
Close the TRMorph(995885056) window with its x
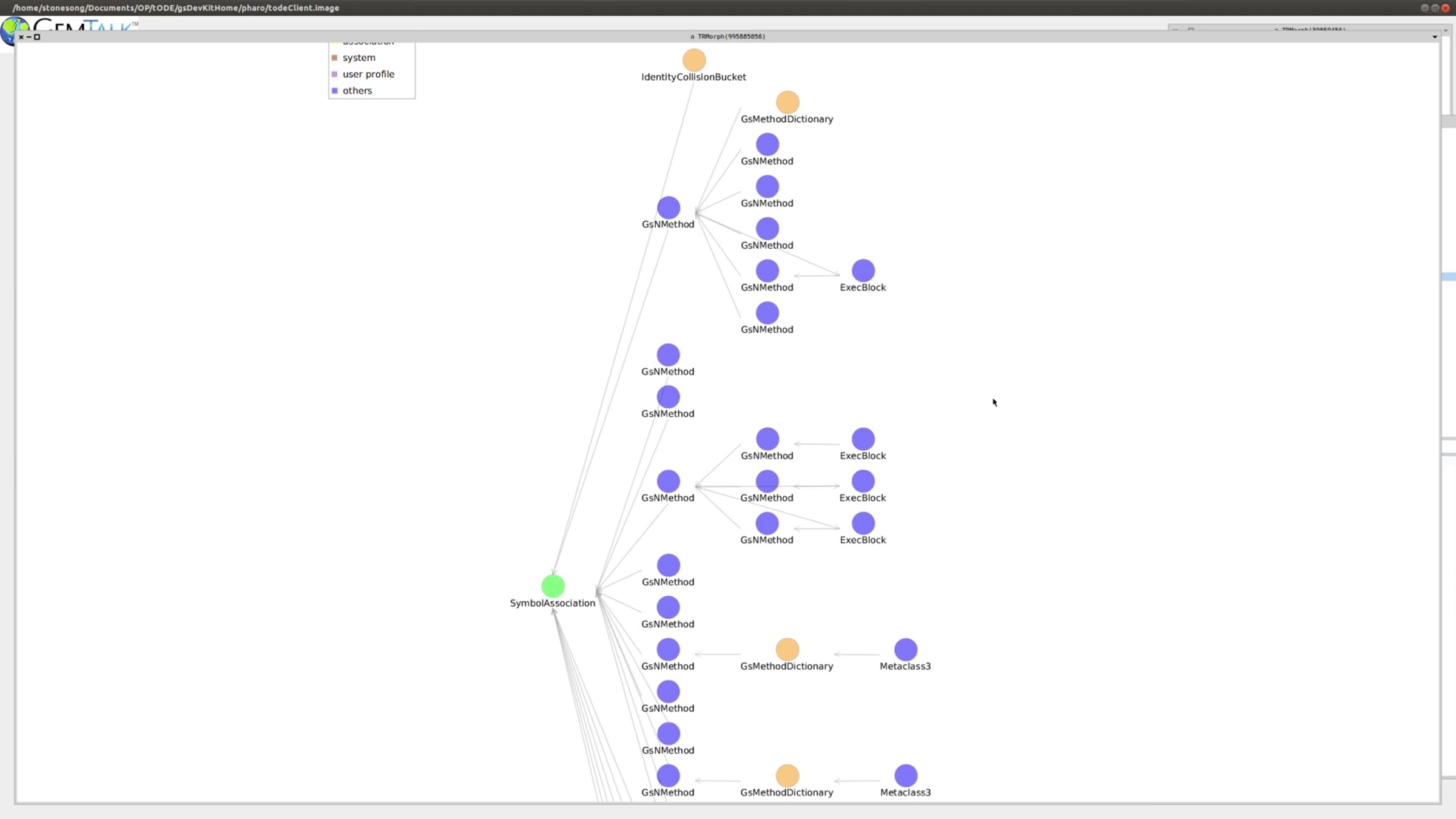tap(21, 37)
